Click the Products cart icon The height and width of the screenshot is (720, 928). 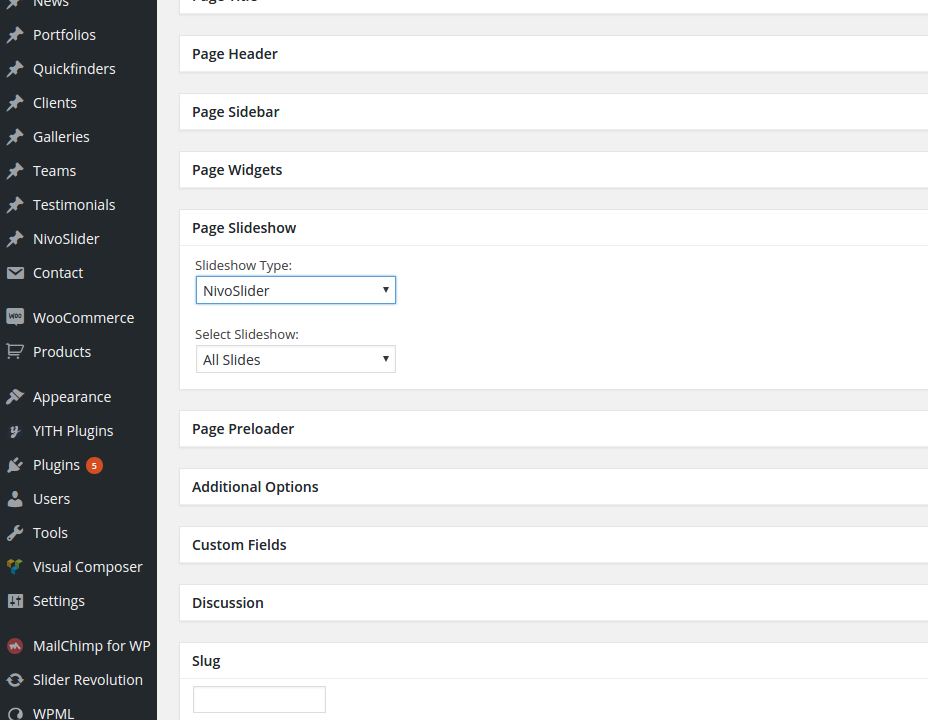click(15, 351)
